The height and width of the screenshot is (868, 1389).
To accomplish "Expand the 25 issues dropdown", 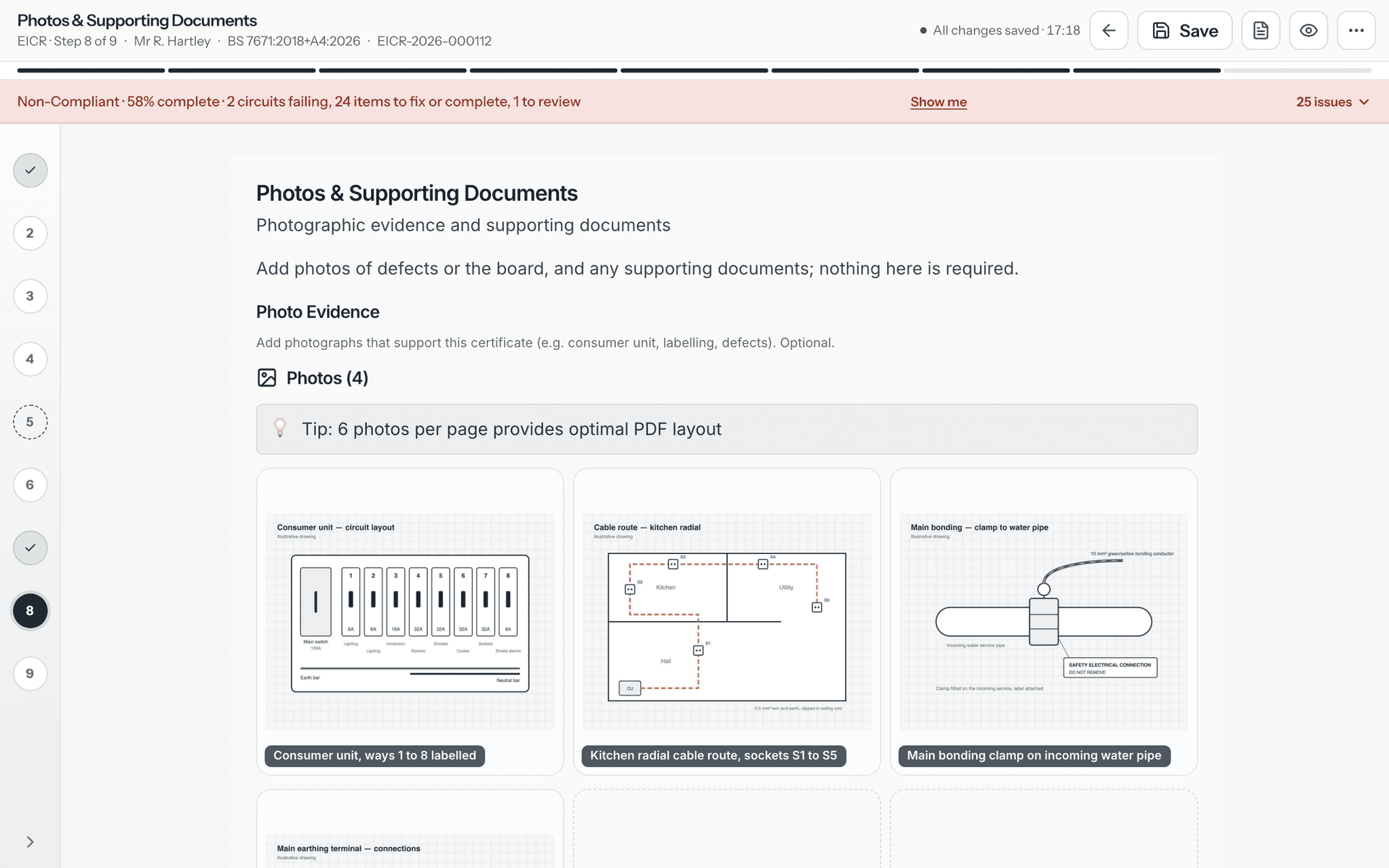I will click(x=1333, y=102).
